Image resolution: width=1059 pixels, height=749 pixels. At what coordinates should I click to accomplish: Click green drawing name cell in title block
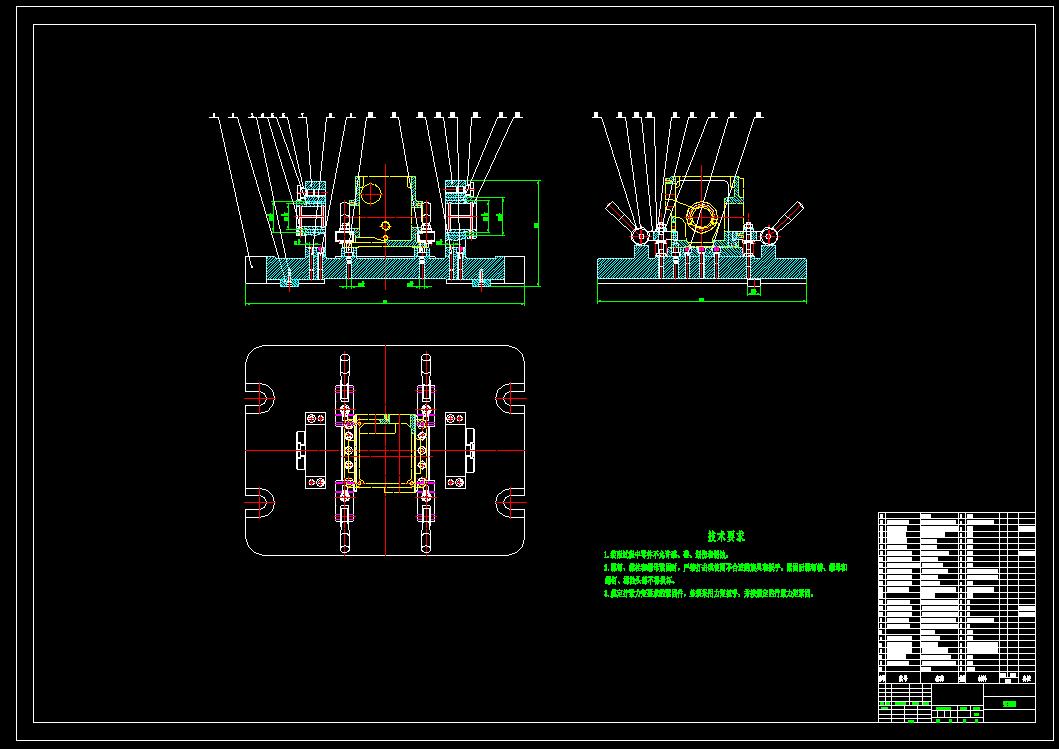click(1009, 703)
